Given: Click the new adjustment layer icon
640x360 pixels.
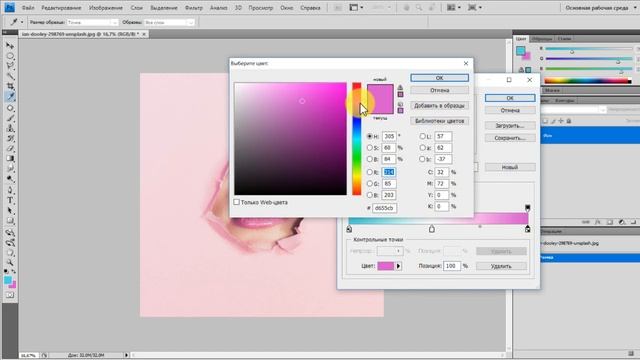Looking at the screenshot, I should click(622, 222).
